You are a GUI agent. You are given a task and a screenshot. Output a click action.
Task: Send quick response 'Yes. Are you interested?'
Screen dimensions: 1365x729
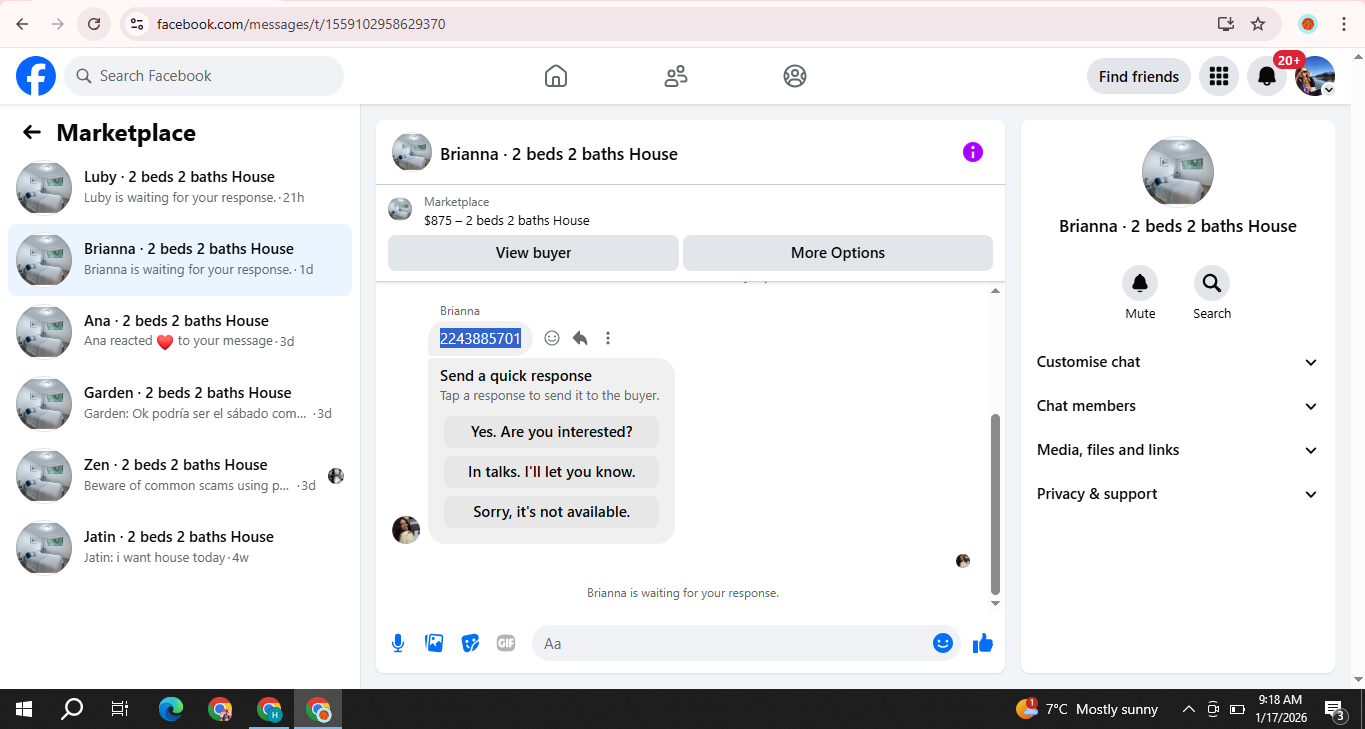pos(551,432)
